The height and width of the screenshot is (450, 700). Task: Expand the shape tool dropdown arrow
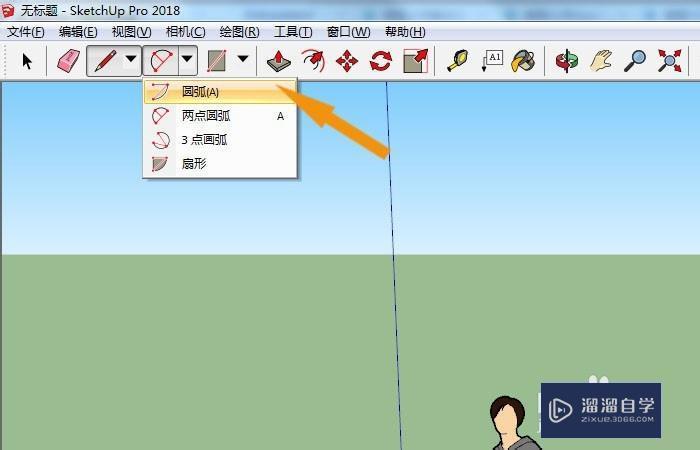pyautogui.click(x=243, y=59)
